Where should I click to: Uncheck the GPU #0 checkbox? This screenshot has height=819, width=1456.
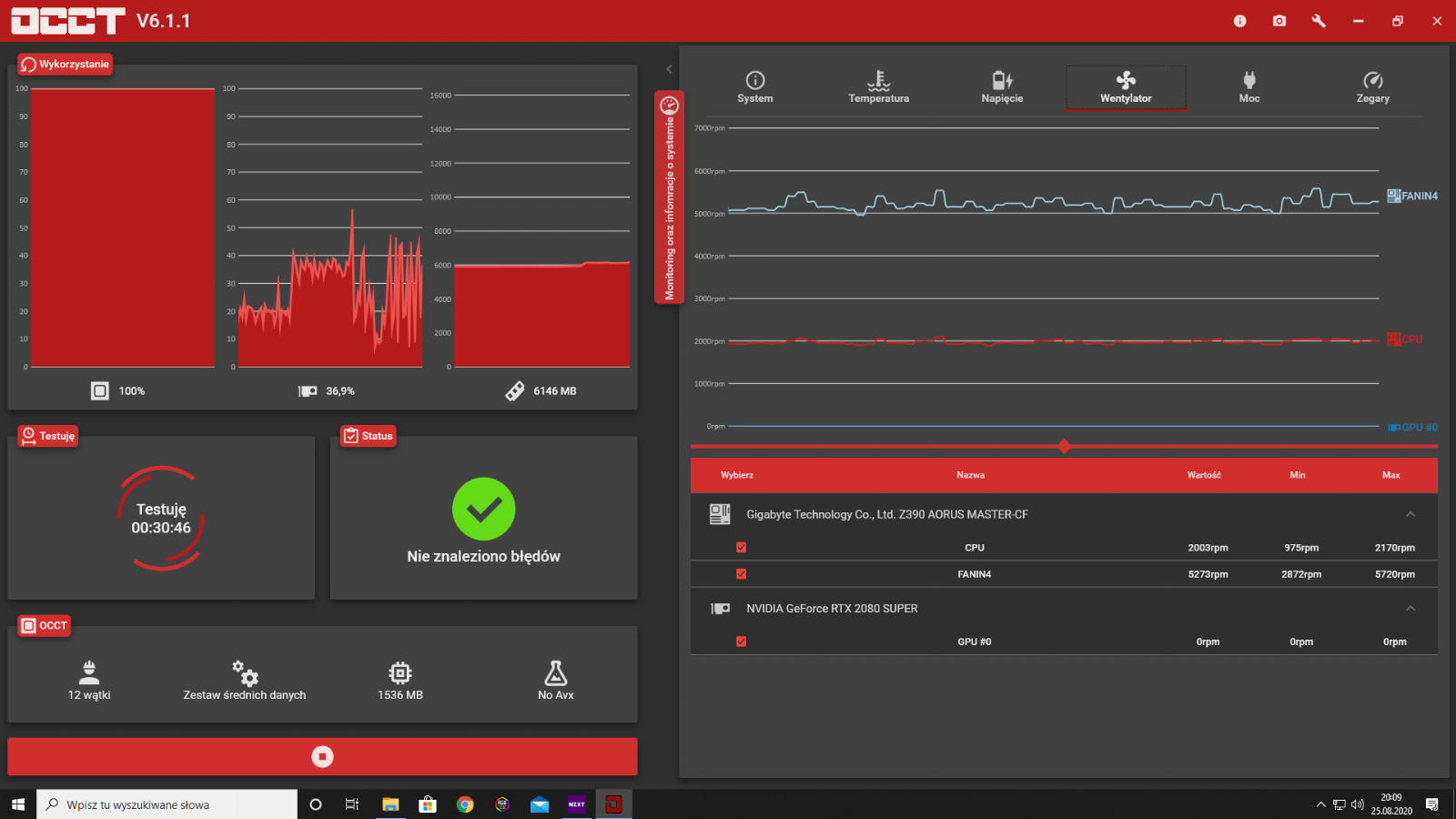[741, 642]
